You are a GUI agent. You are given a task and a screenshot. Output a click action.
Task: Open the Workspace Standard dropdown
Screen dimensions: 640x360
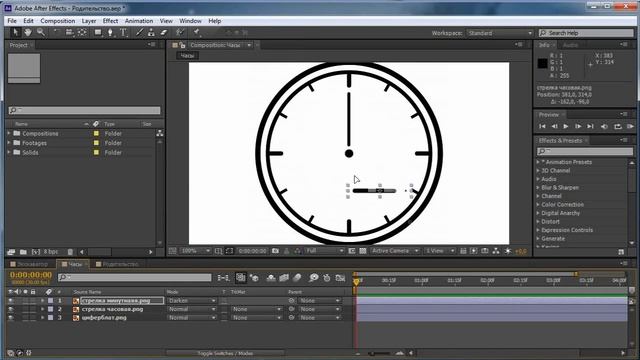pos(500,33)
